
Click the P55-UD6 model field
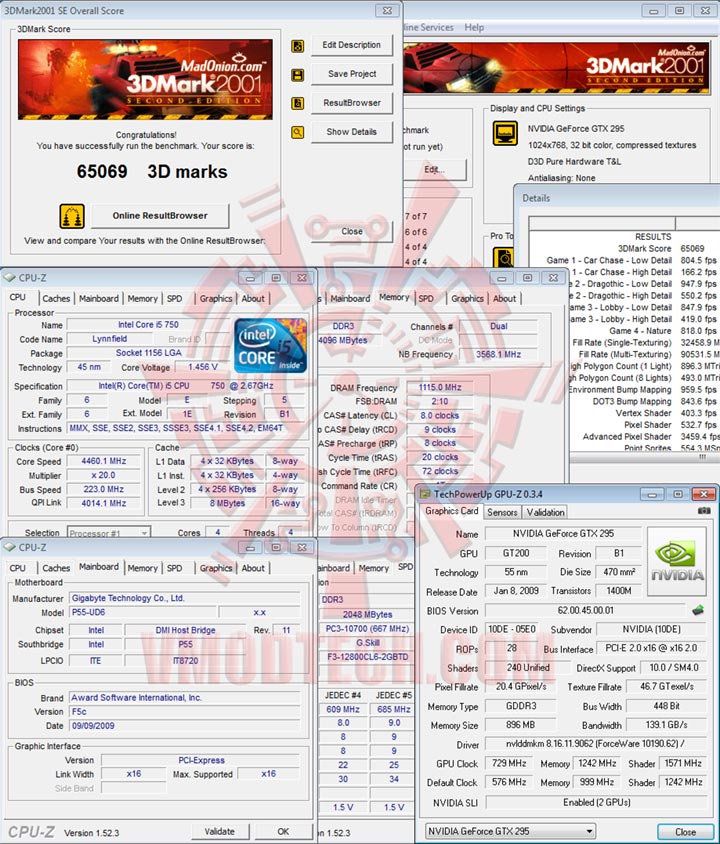click(x=143, y=613)
